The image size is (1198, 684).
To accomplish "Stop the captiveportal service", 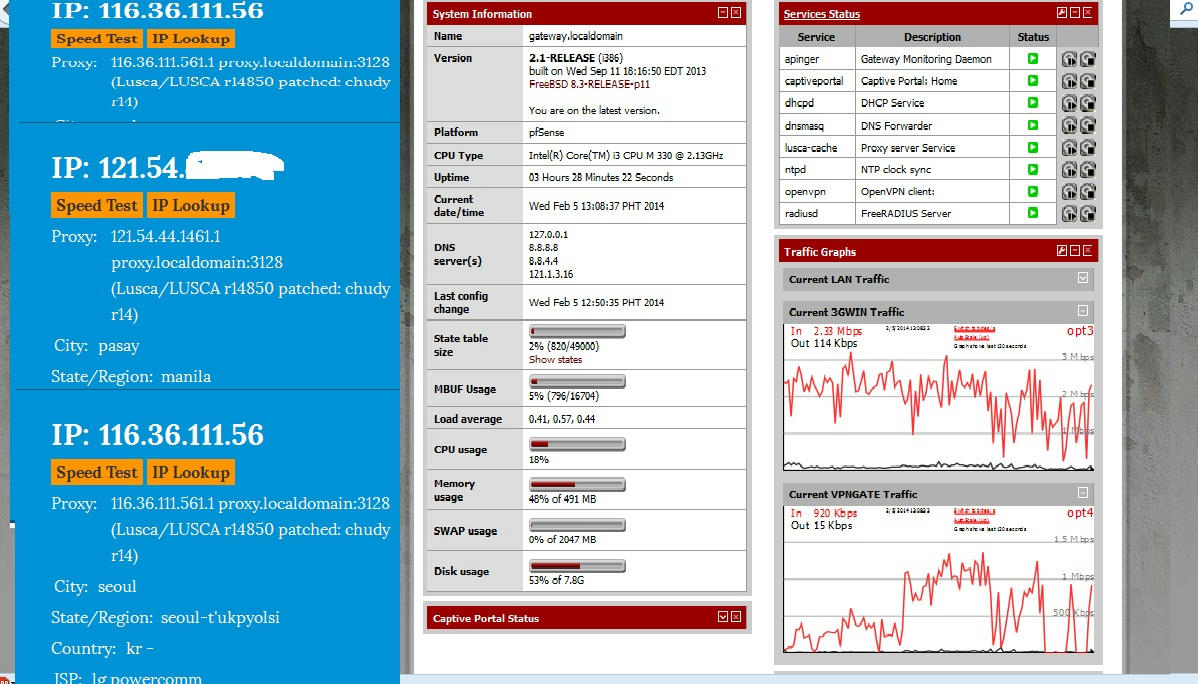I will click(x=1087, y=81).
